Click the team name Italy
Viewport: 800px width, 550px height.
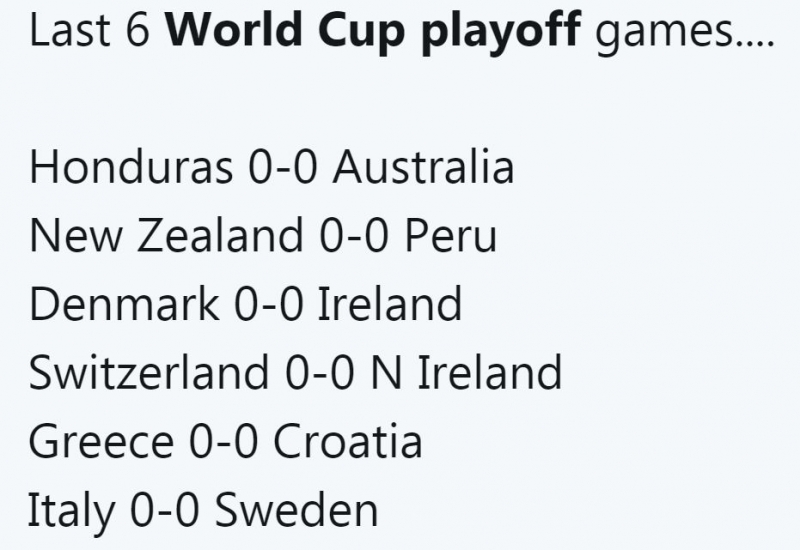click(71, 510)
